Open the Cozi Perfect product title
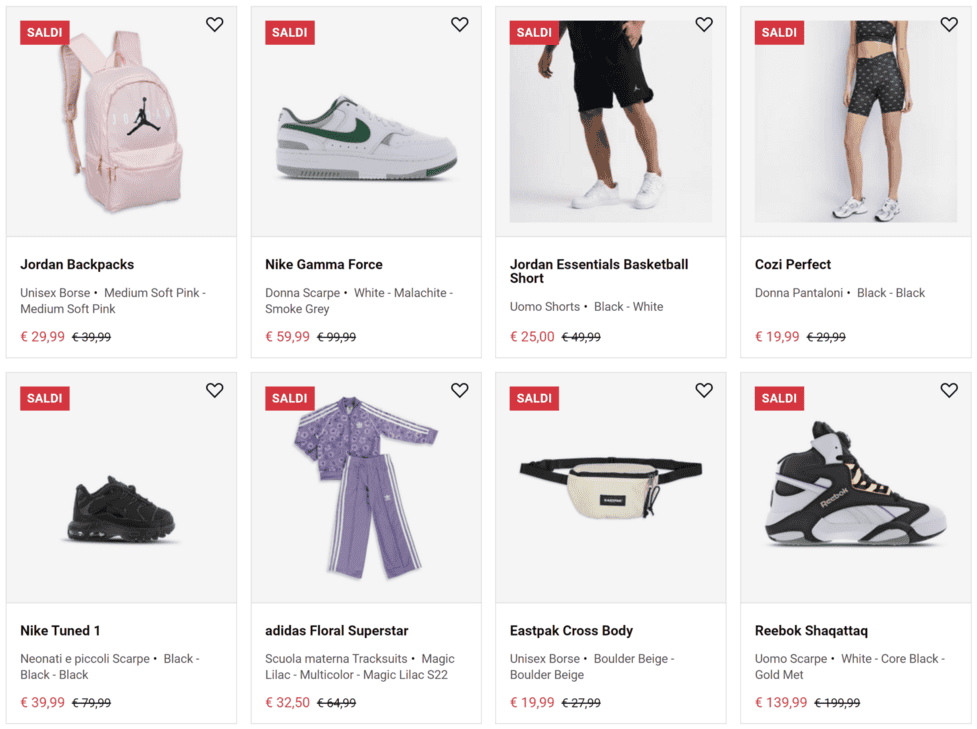 tap(793, 265)
